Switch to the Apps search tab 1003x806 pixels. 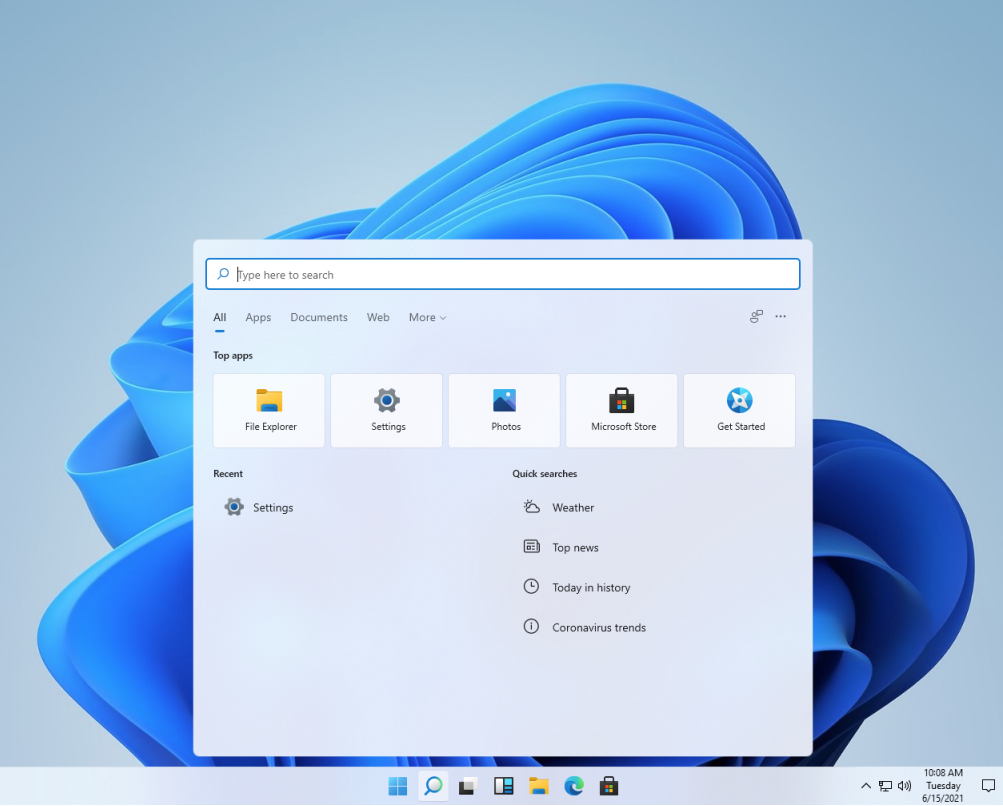pyautogui.click(x=258, y=317)
